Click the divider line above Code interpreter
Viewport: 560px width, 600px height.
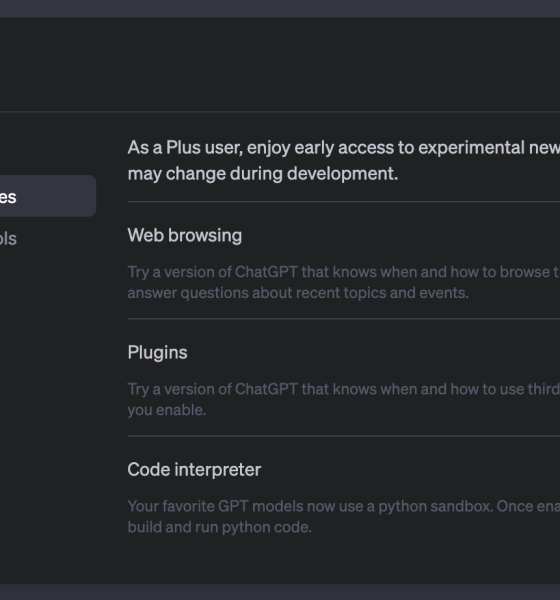[343, 435]
